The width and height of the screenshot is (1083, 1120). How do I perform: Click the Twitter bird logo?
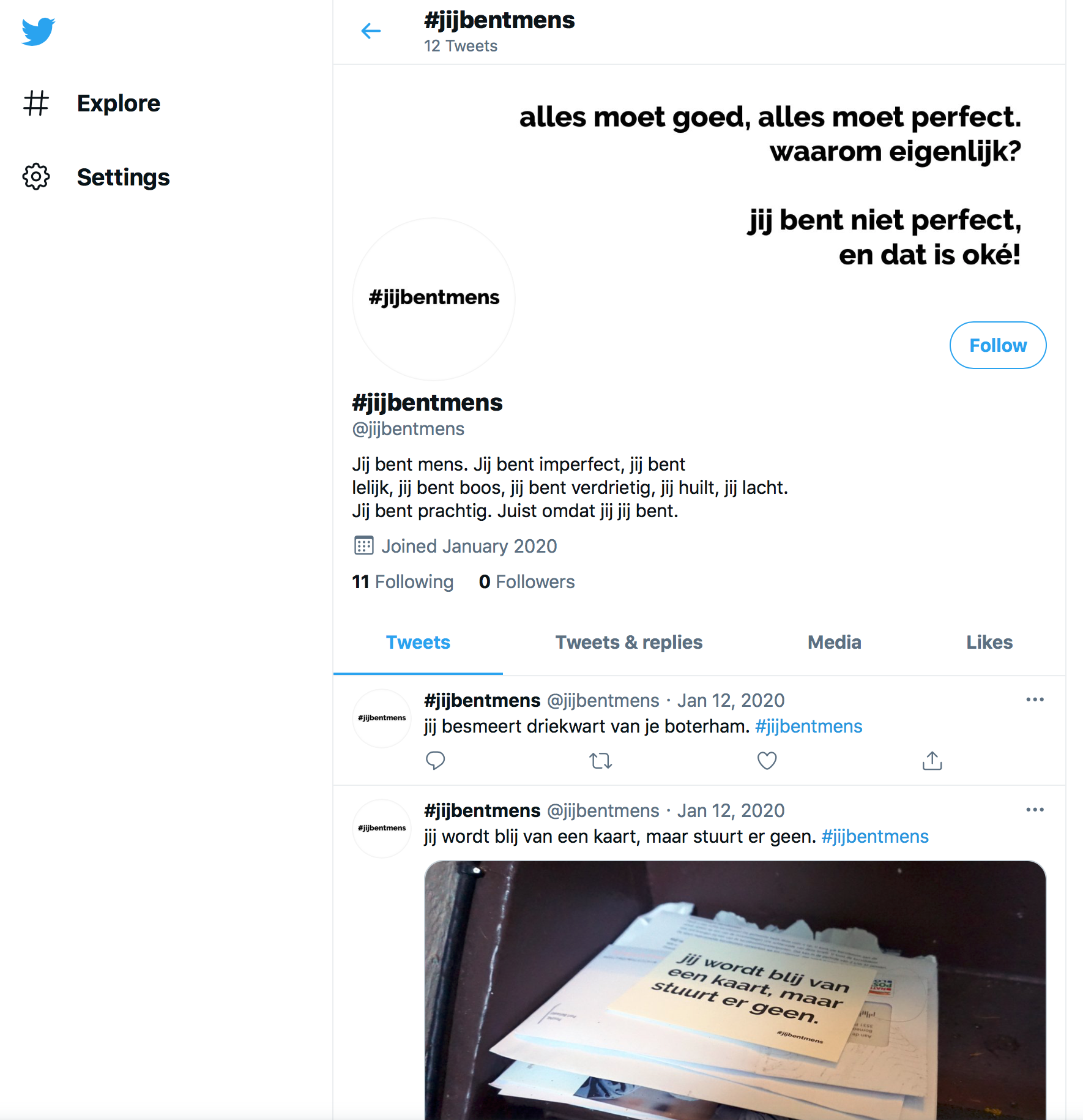point(38,31)
